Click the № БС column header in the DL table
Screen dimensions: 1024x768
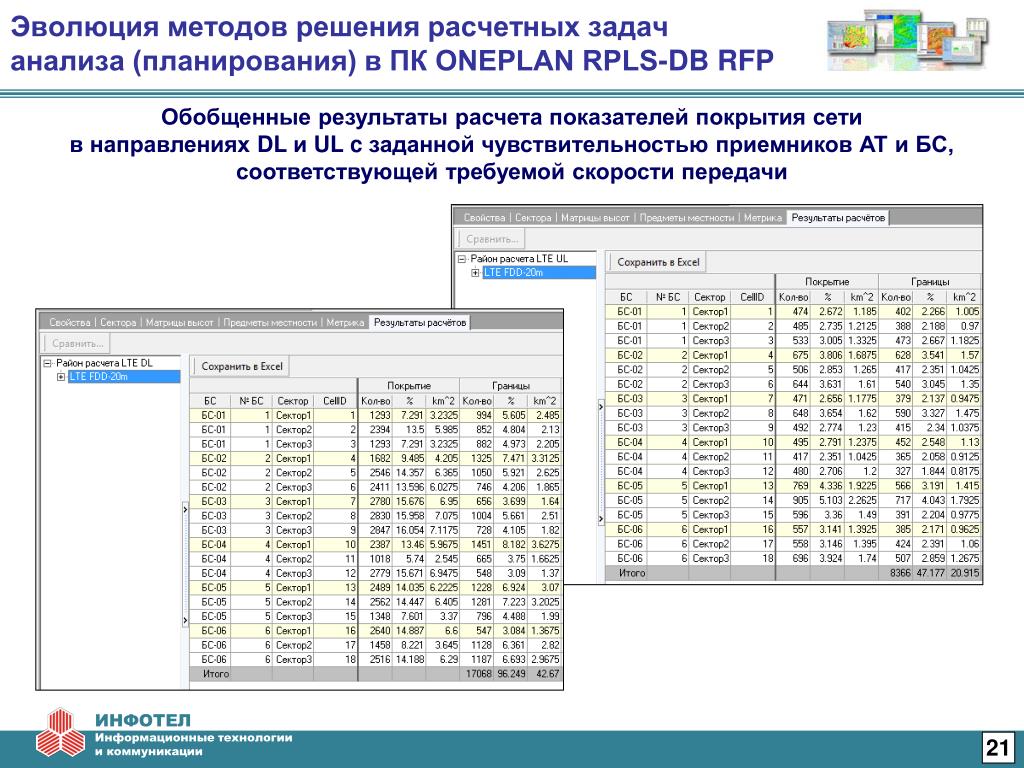click(x=251, y=401)
